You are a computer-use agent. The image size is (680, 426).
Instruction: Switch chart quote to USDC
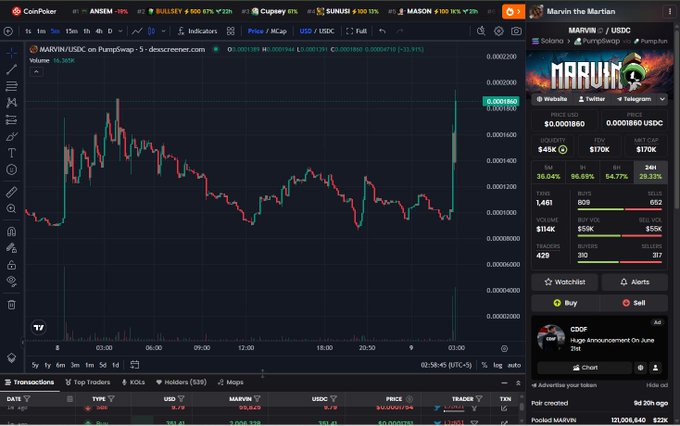tap(327, 31)
